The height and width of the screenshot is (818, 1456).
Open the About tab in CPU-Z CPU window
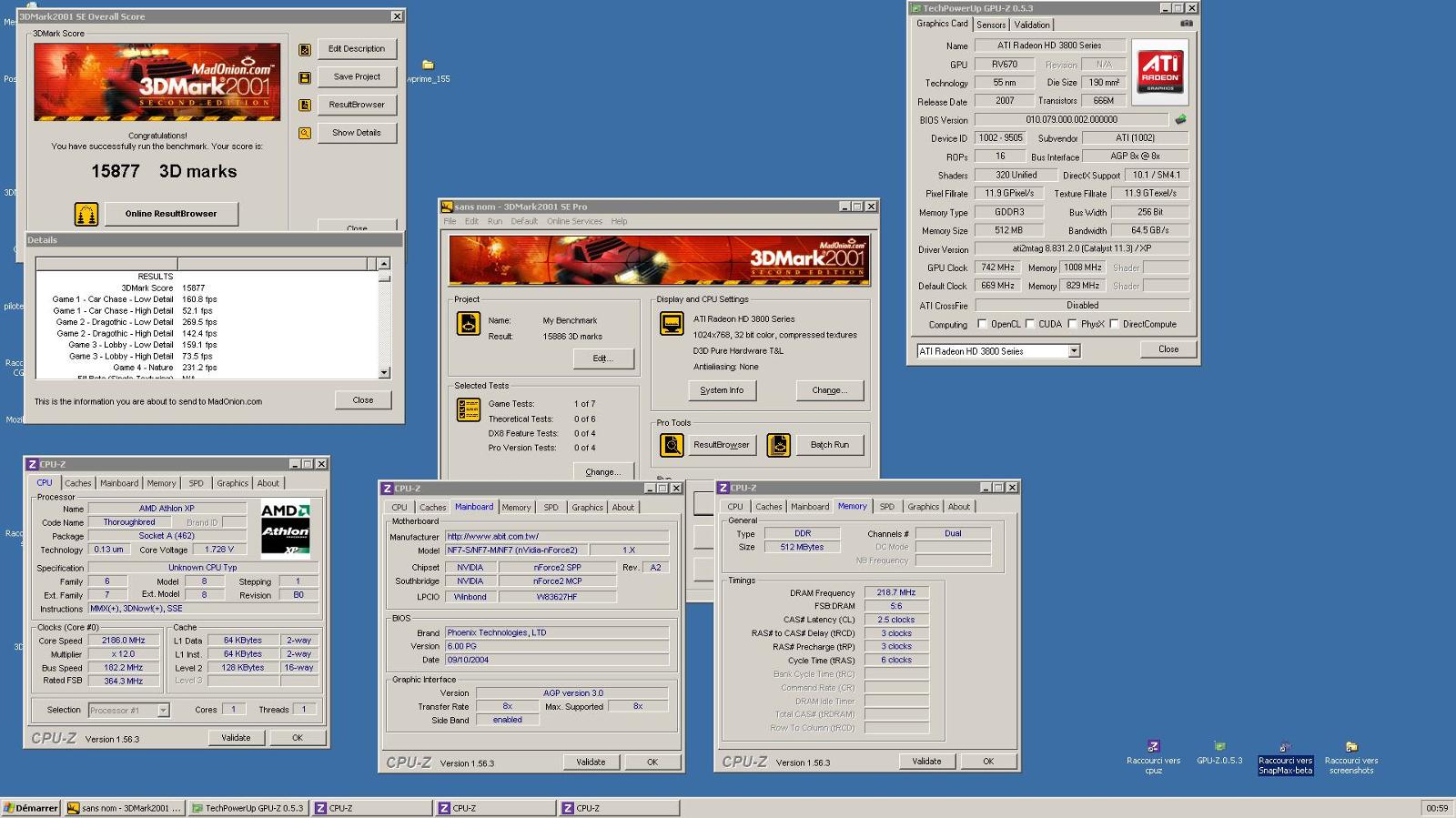(268, 483)
